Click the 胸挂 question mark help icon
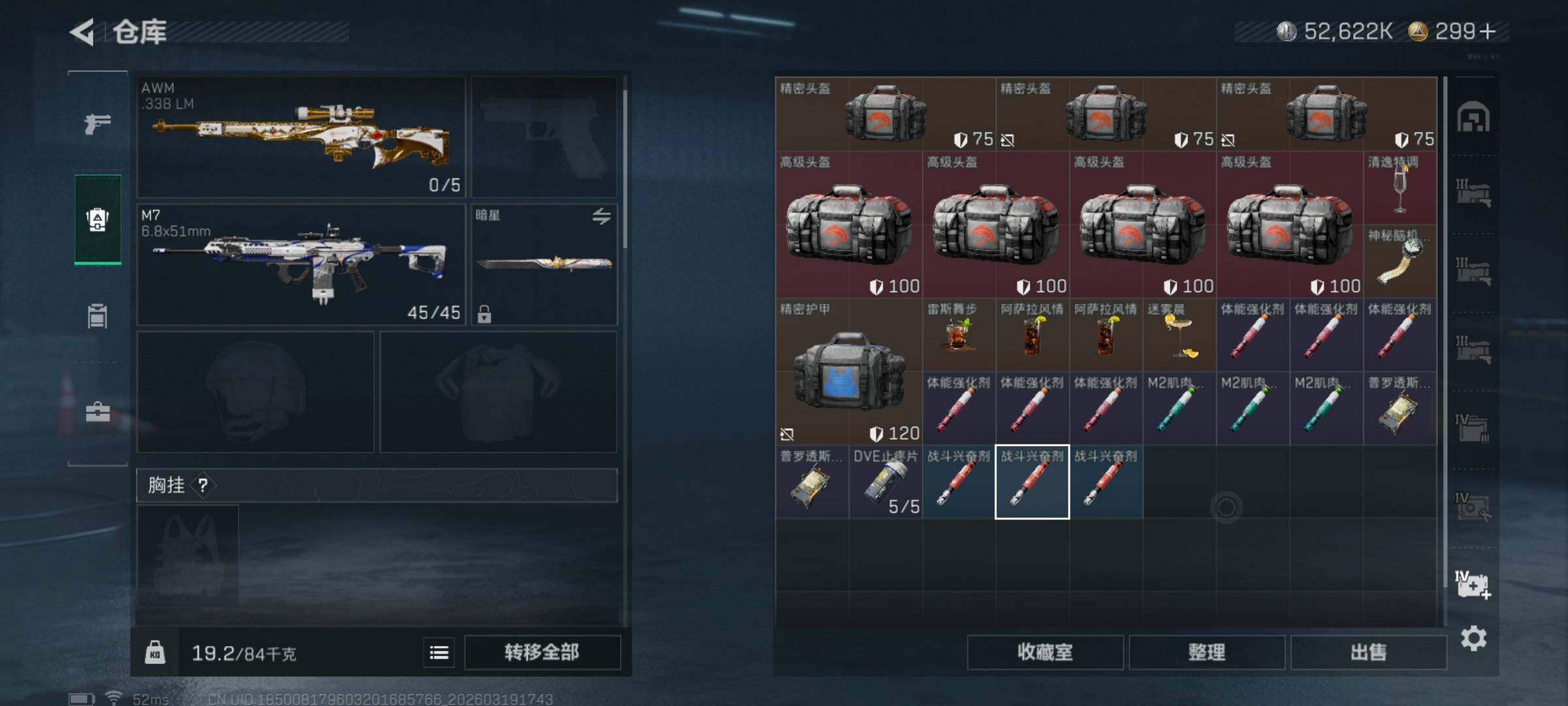This screenshot has width=1568, height=706. [x=203, y=485]
